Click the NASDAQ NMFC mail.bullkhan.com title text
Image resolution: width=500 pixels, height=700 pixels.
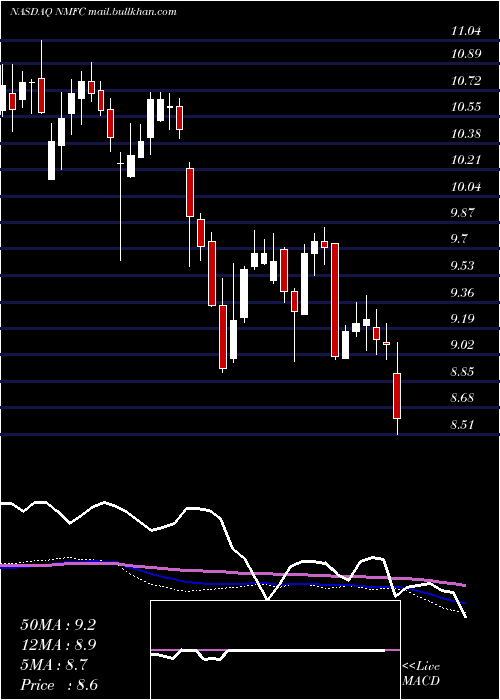point(93,12)
